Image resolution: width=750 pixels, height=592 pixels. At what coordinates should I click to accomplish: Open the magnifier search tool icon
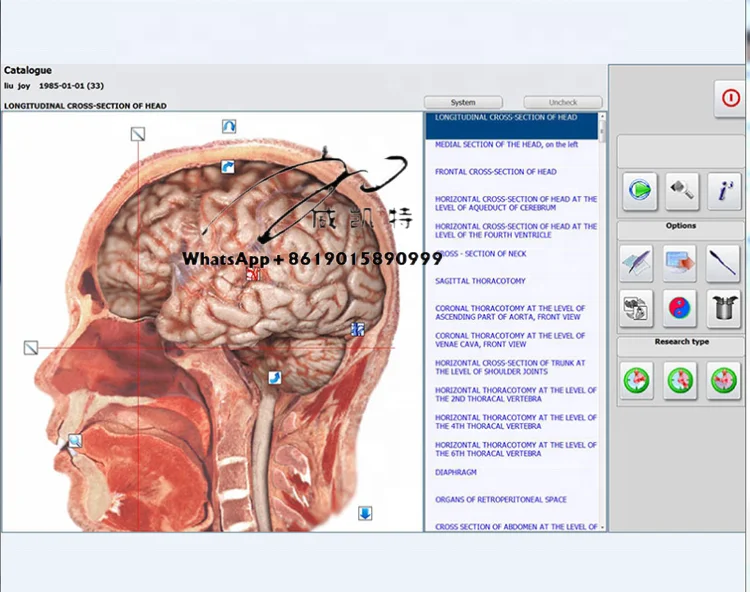(x=682, y=191)
